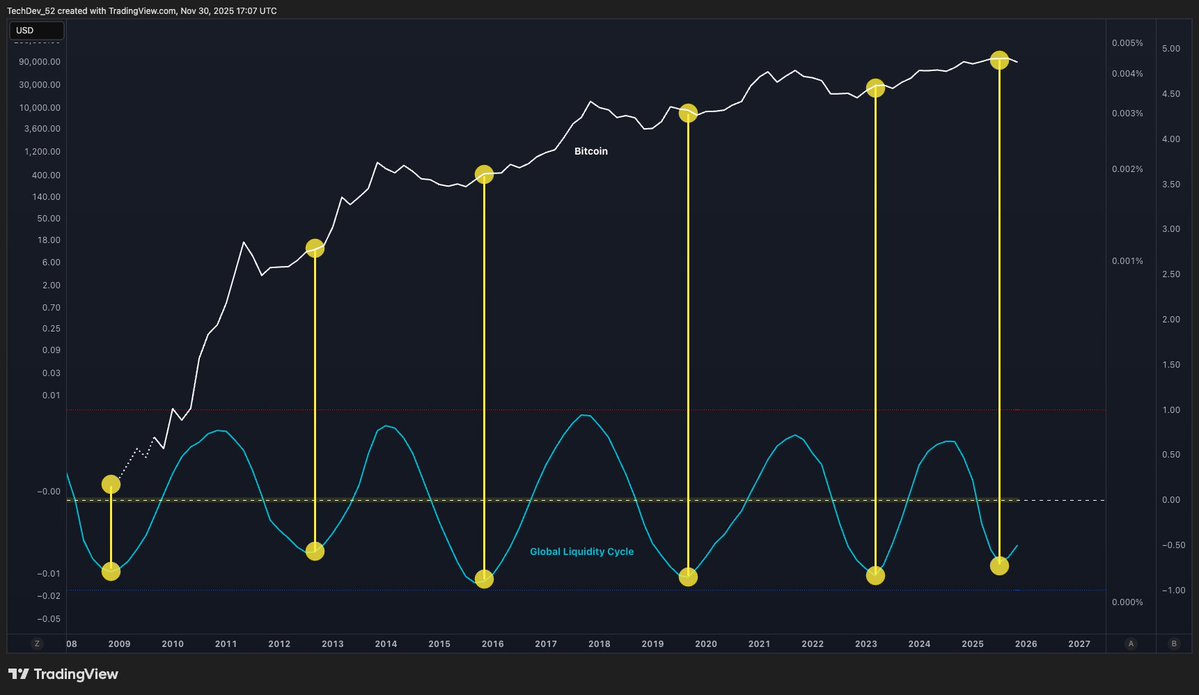Click the yellow marker at the 2009 cycle bottom
This screenshot has width=1199, height=695.
[111, 572]
